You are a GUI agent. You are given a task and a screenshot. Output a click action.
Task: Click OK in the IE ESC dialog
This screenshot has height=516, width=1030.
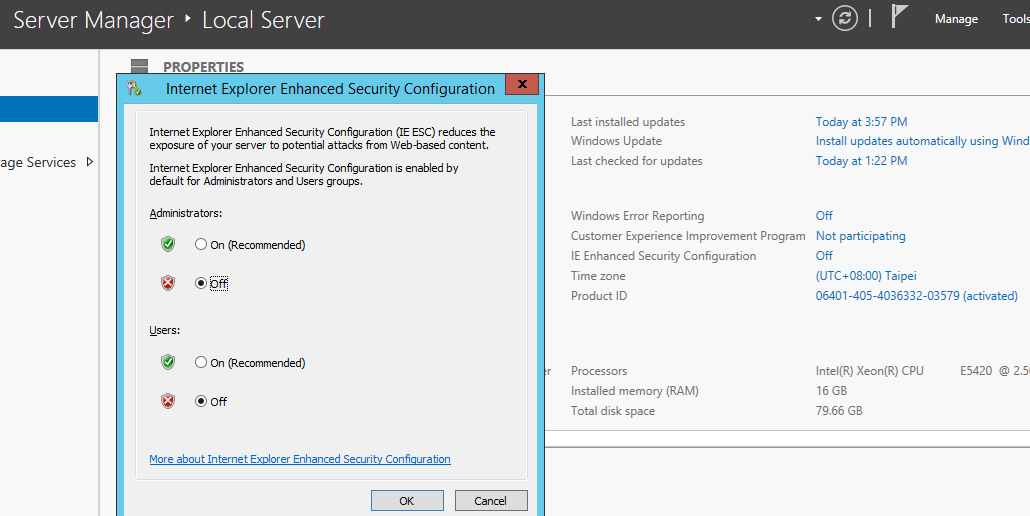[x=407, y=500]
